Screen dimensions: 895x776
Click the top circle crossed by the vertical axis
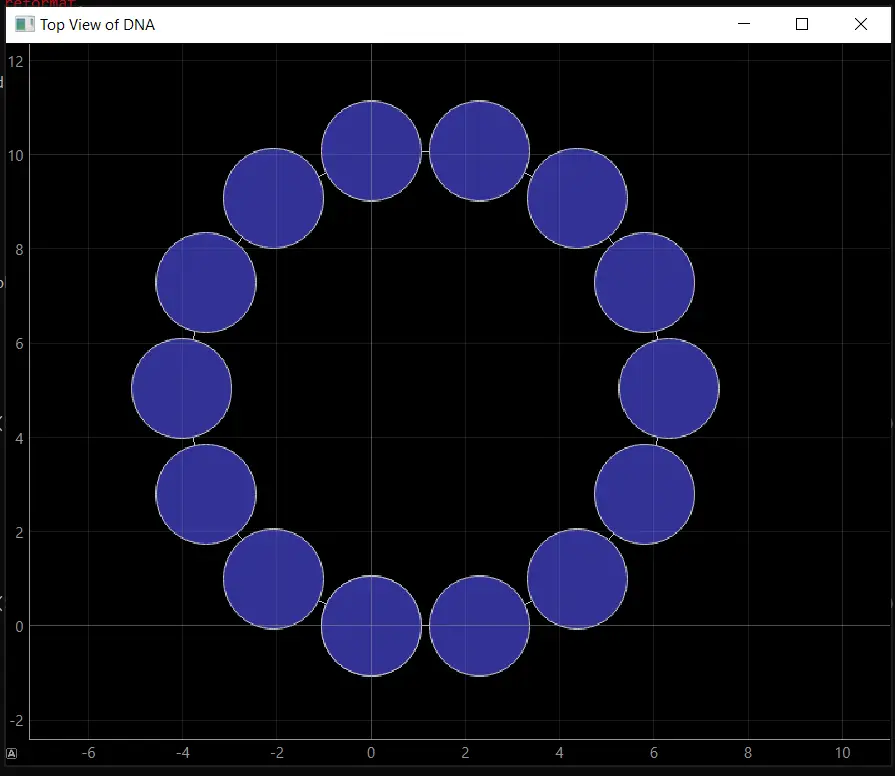tap(371, 151)
